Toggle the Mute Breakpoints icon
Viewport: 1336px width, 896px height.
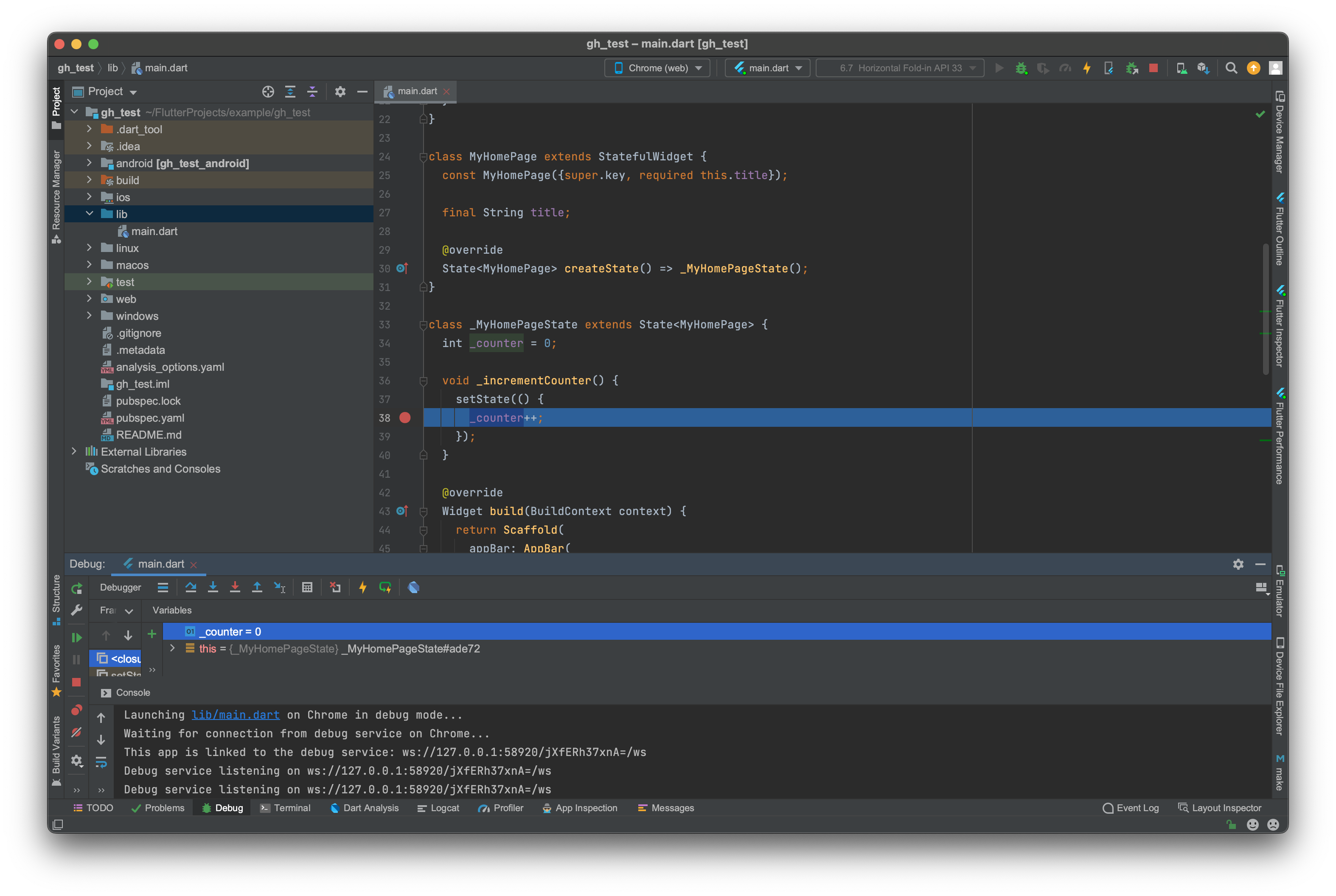tap(77, 733)
